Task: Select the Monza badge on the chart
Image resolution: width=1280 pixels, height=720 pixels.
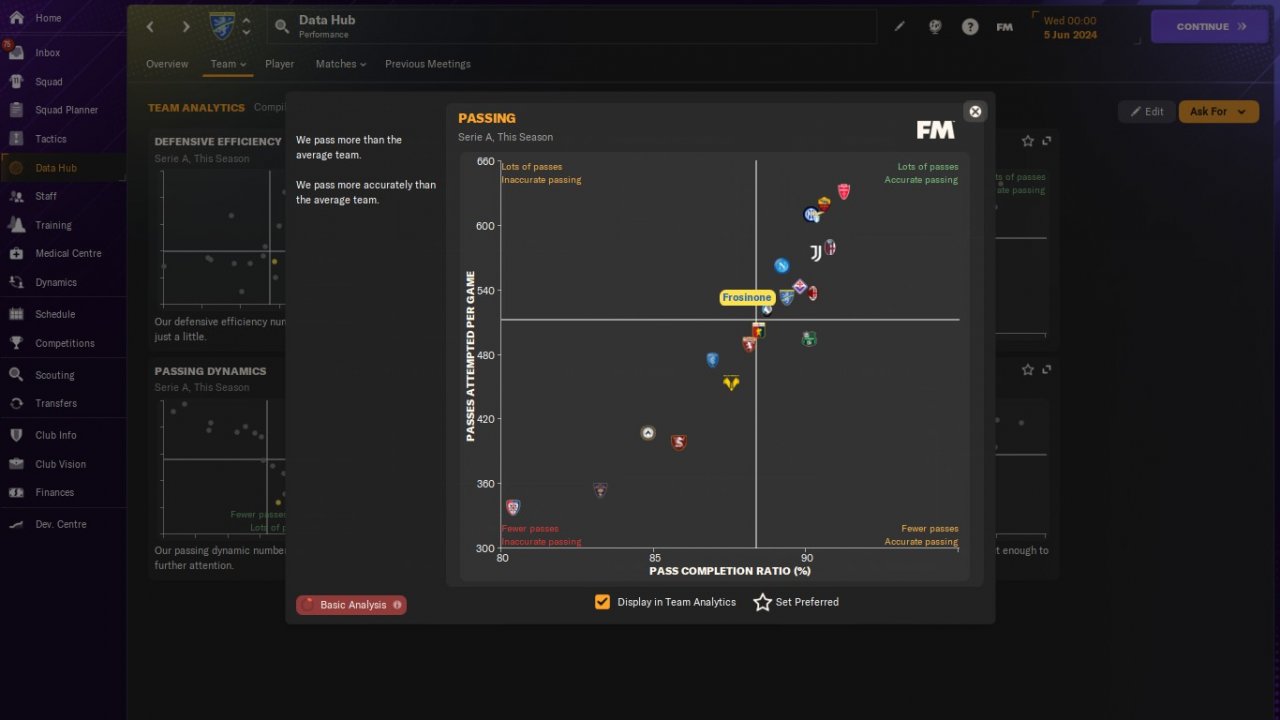Action: (x=844, y=191)
